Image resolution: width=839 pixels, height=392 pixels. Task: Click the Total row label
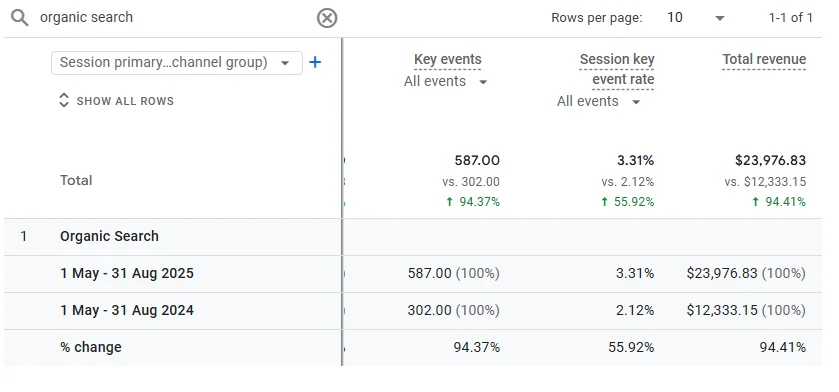76,180
